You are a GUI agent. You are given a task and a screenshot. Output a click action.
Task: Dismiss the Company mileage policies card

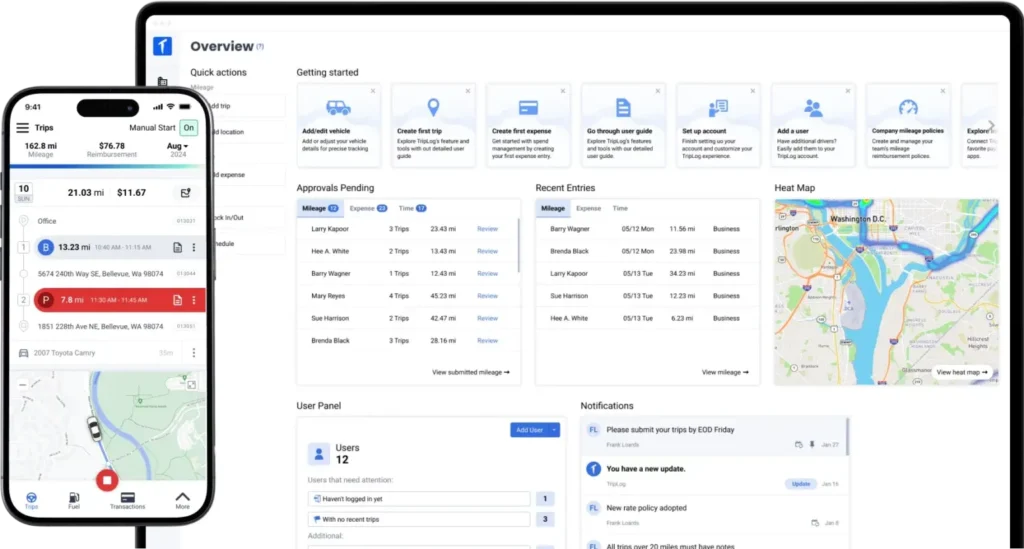point(943,91)
